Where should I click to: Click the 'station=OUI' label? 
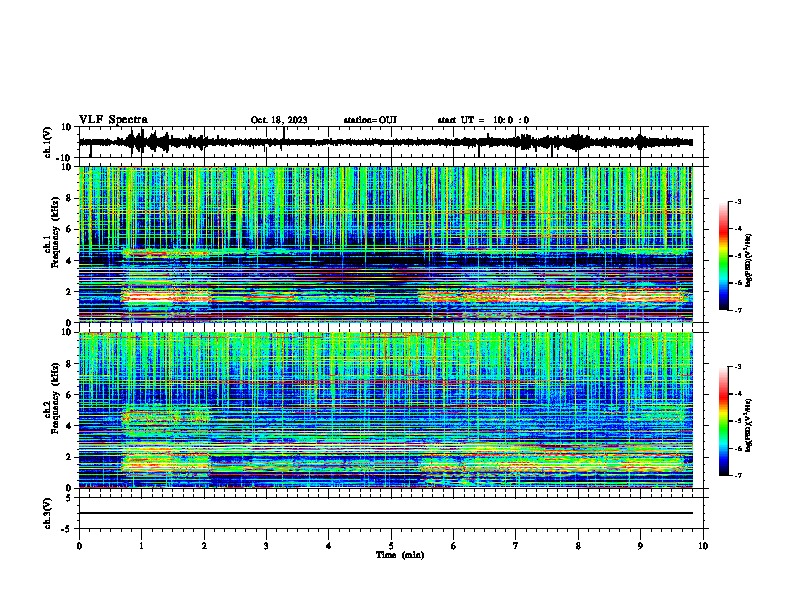370,120
